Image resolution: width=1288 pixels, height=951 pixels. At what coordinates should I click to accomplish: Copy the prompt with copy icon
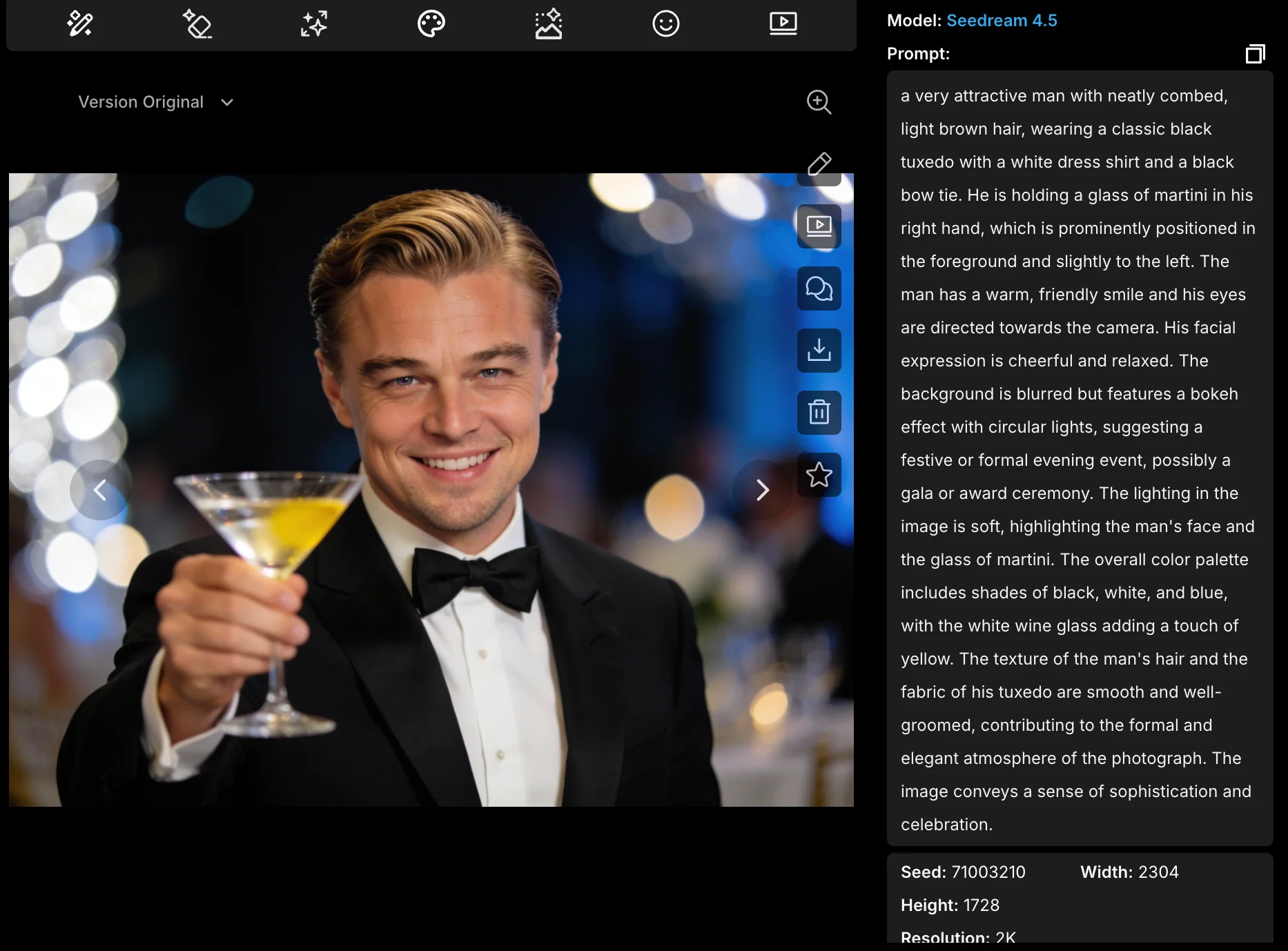point(1255,54)
